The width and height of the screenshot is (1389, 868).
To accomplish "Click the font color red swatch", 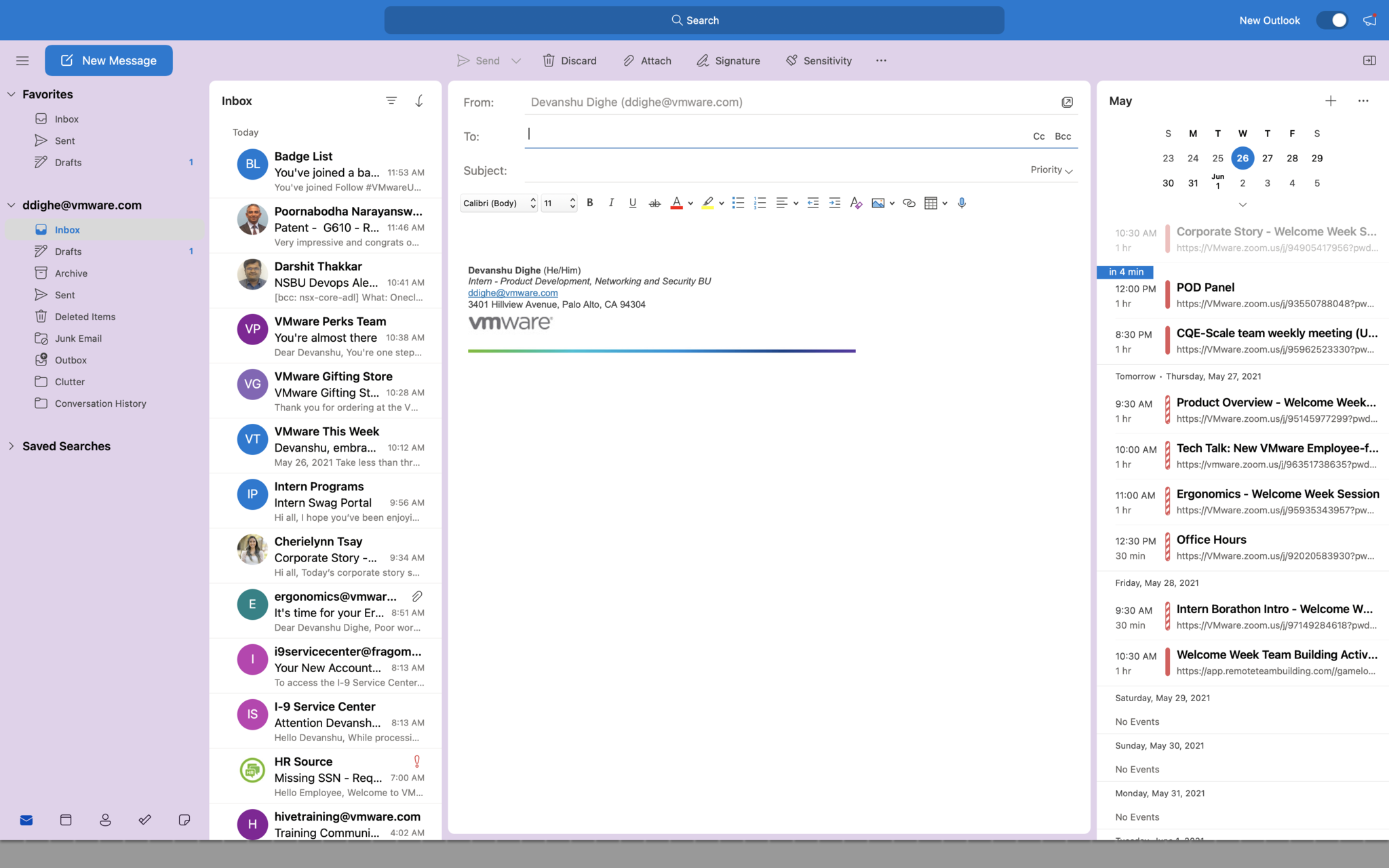I will point(676,203).
